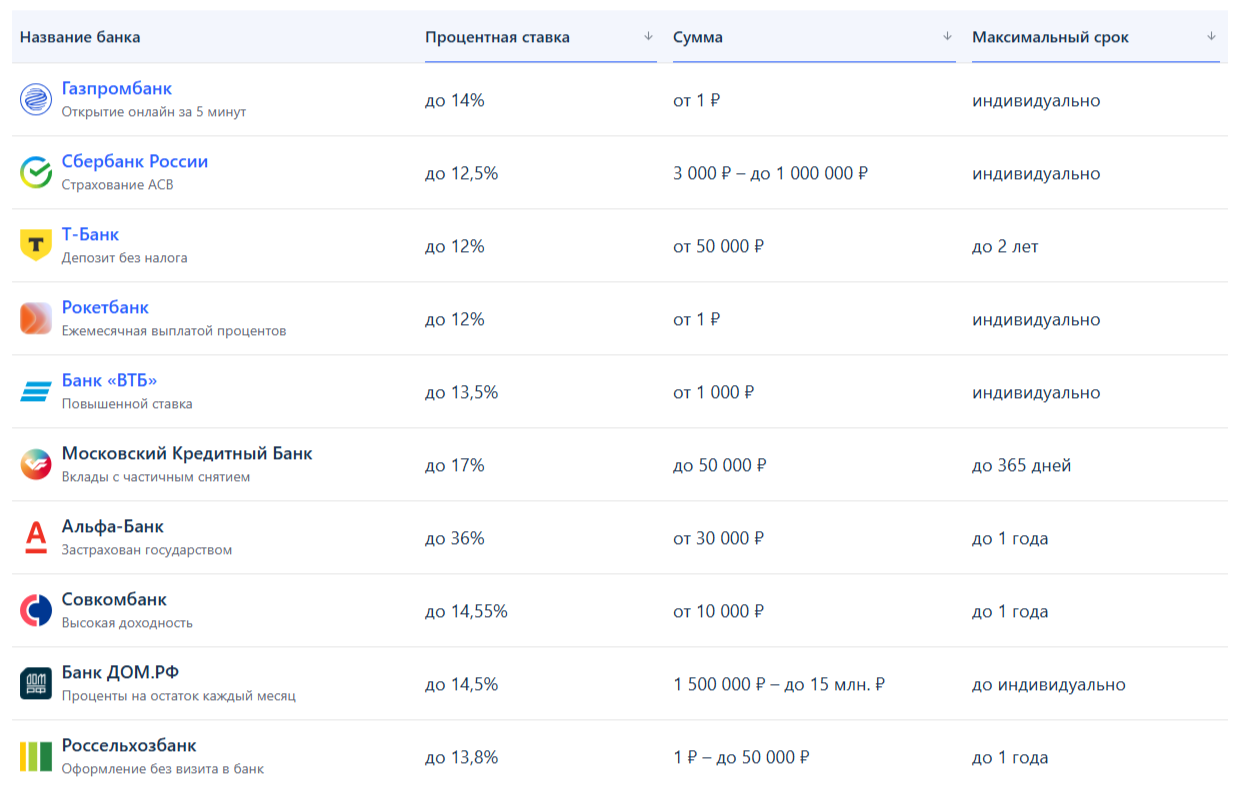Viewport: 1238px width, 808px height.
Task: Open the Банк «ВТБ» link
Action: point(110,381)
